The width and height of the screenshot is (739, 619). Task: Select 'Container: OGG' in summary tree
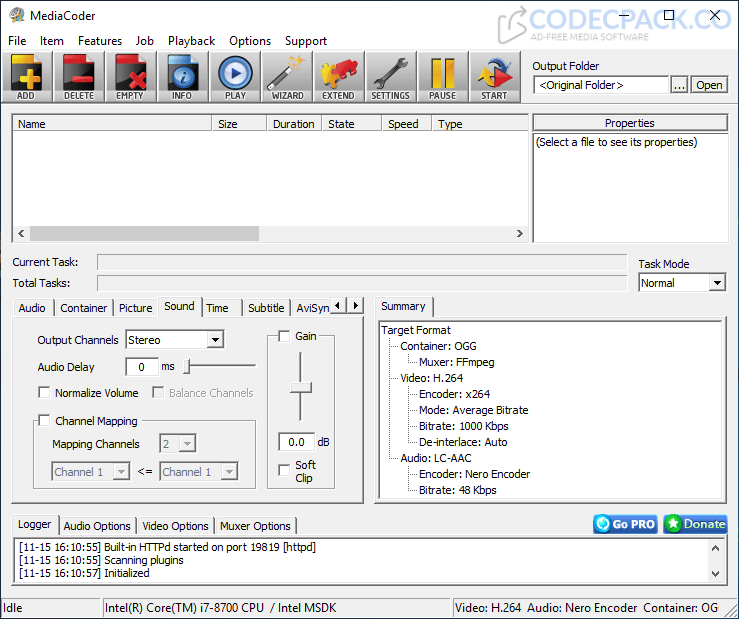point(438,346)
